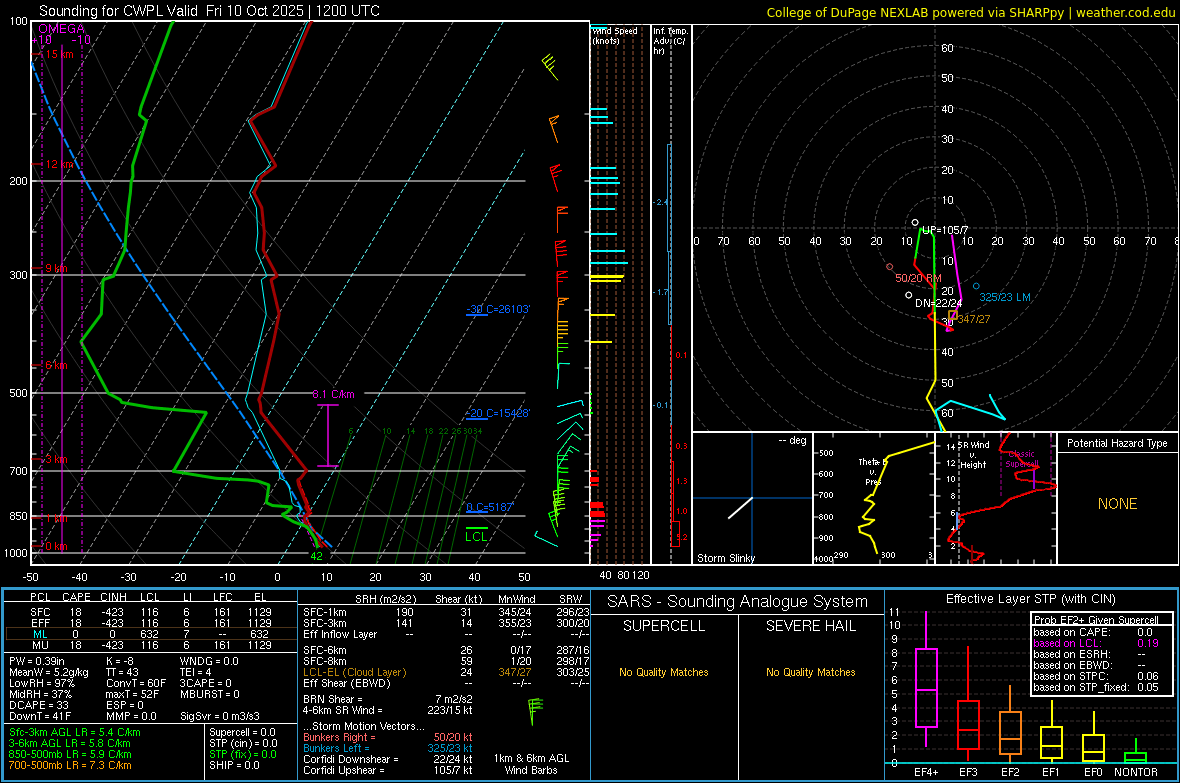Click the LowRH = 97% value
The image size is (1180, 783).
pos(42,683)
